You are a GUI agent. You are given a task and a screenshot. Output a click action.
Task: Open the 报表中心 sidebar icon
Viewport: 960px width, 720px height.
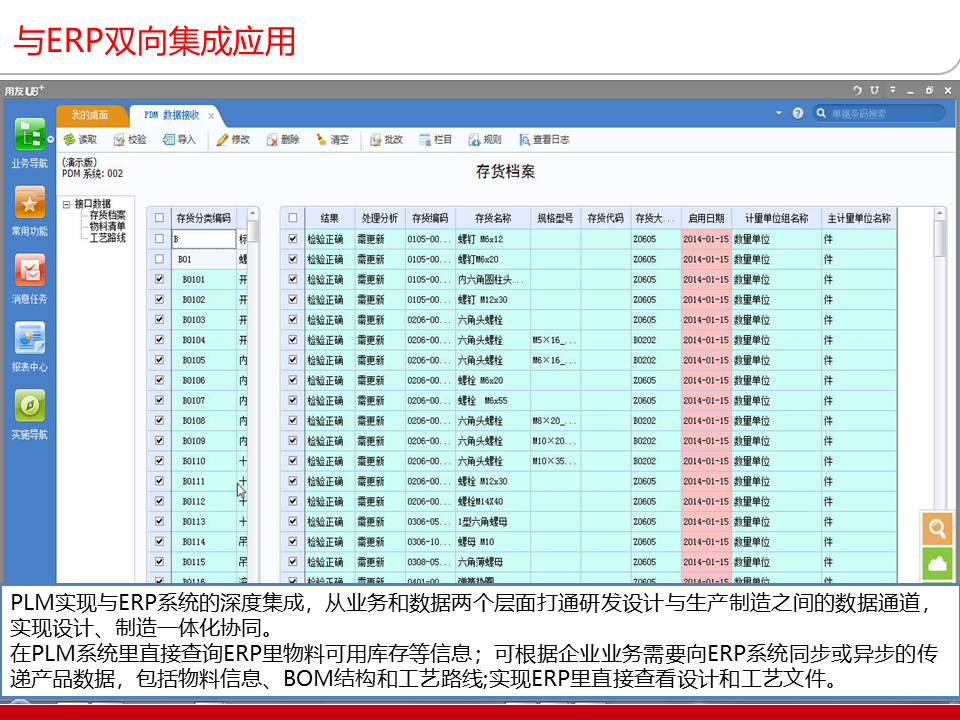29,337
